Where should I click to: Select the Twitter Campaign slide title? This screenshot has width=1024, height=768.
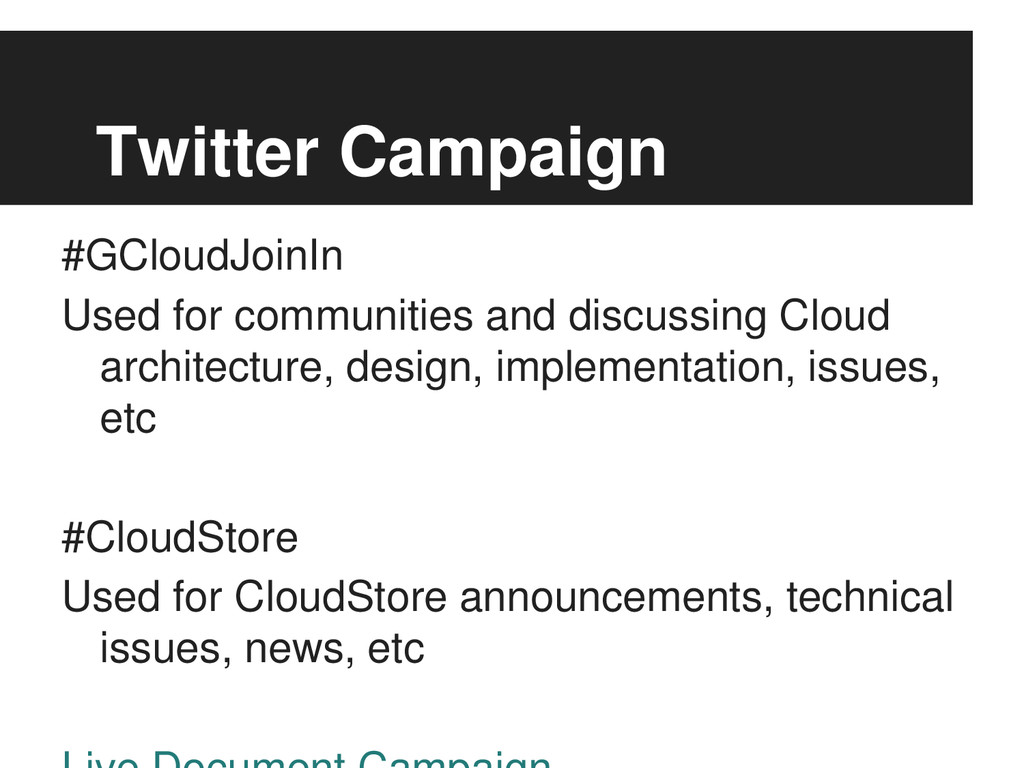coord(381,152)
